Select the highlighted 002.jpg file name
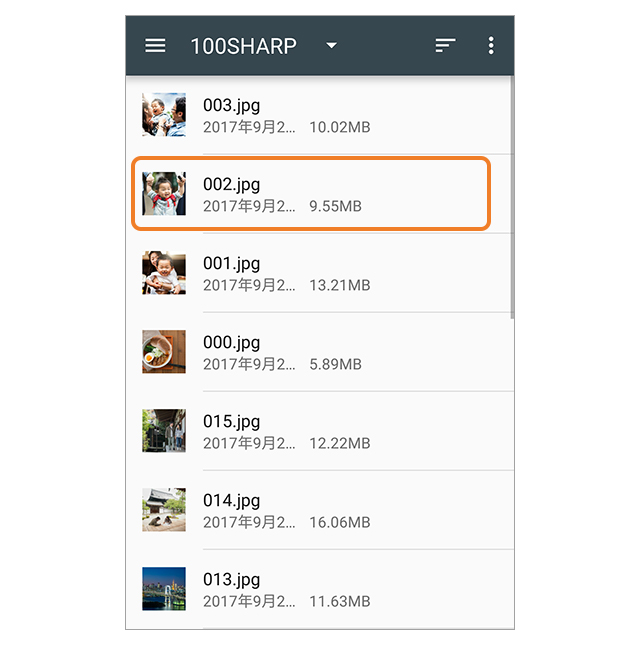The image size is (640, 645). [x=232, y=185]
